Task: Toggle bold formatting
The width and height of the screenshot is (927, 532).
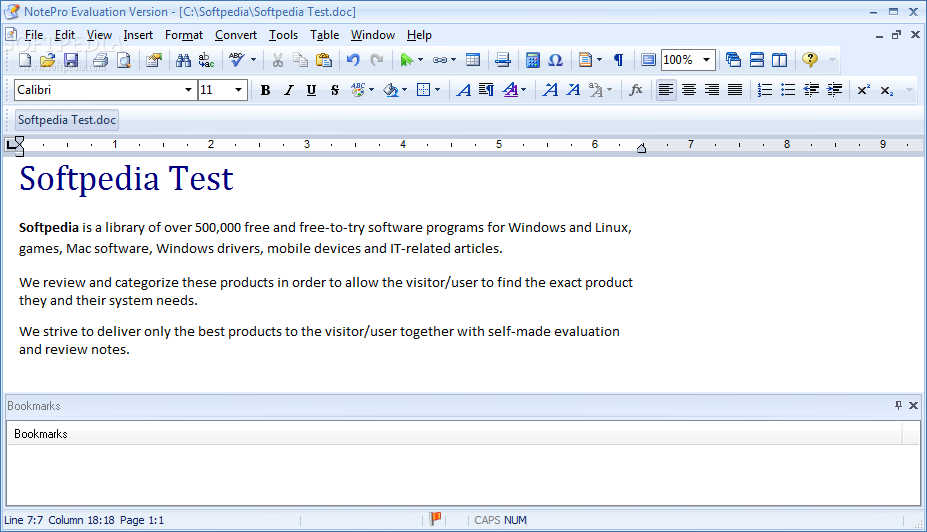Action: [265, 90]
